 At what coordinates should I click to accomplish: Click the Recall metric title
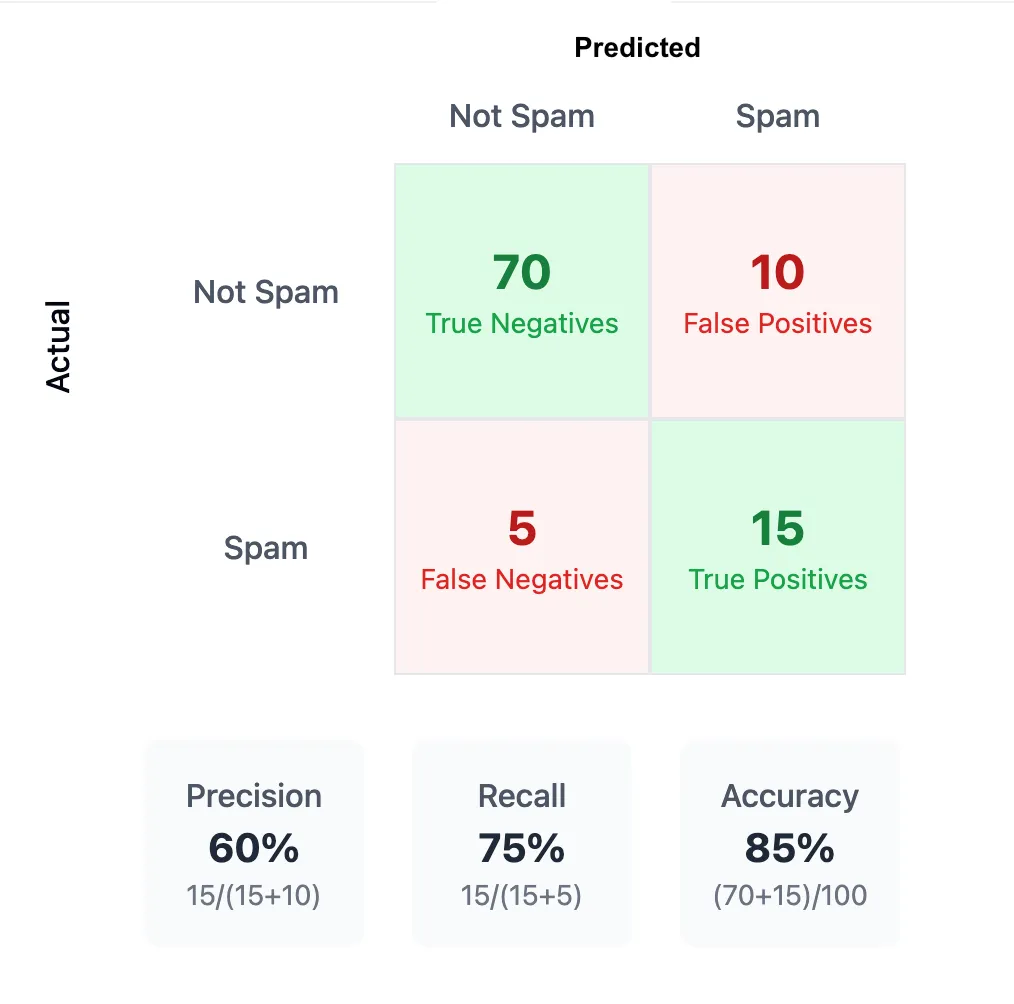tap(522, 796)
